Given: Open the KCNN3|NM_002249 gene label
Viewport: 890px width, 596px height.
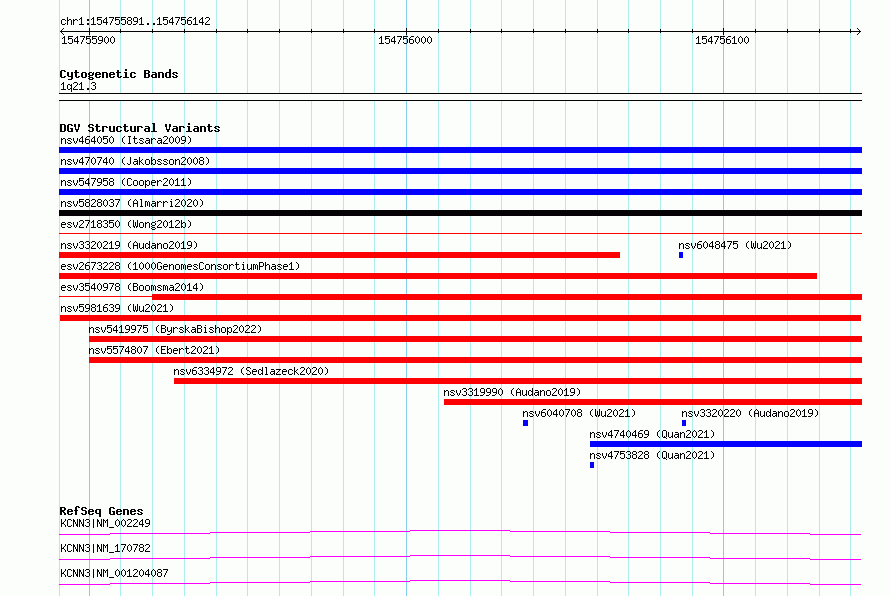Looking at the screenshot, I should (105, 523).
